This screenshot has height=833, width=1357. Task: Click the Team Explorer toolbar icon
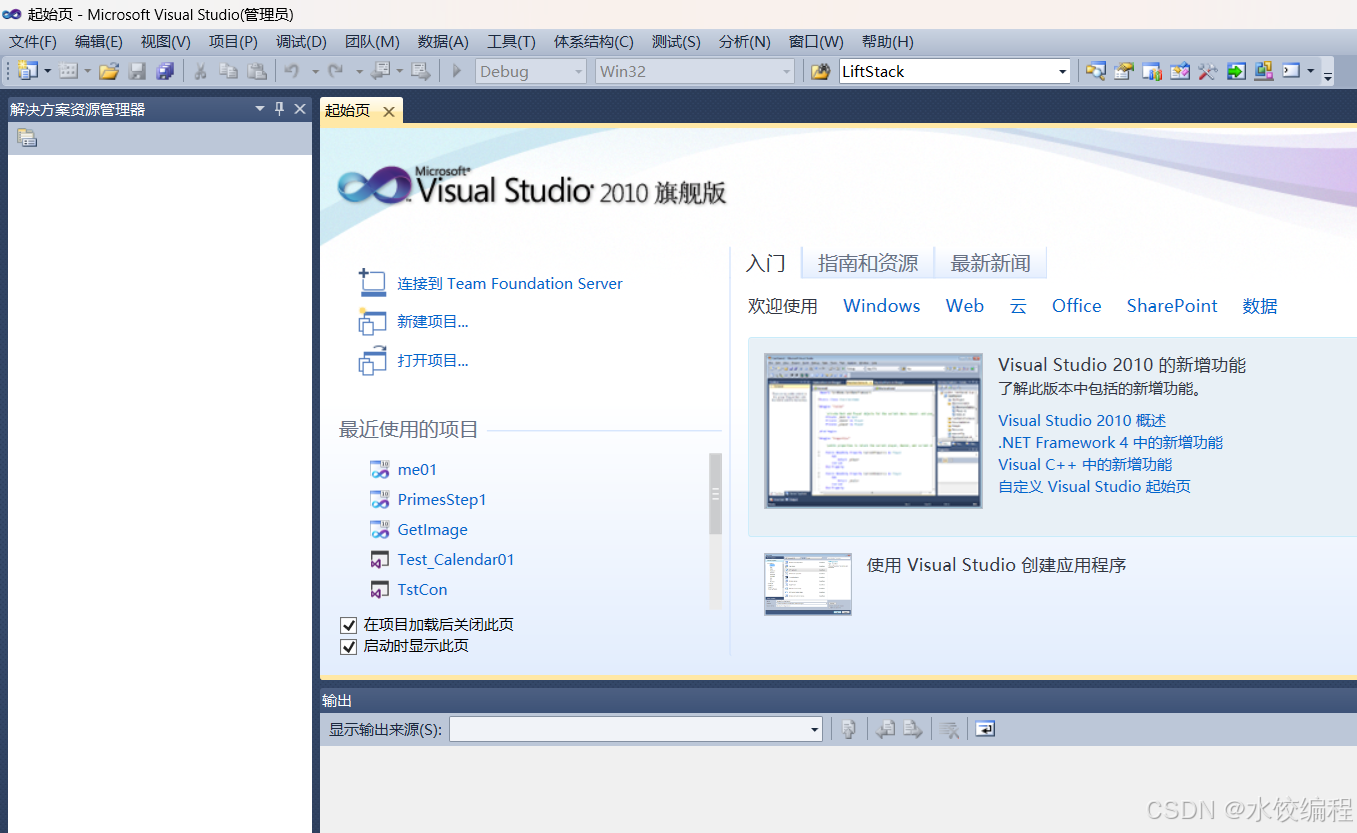click(x=1152, y=71)
